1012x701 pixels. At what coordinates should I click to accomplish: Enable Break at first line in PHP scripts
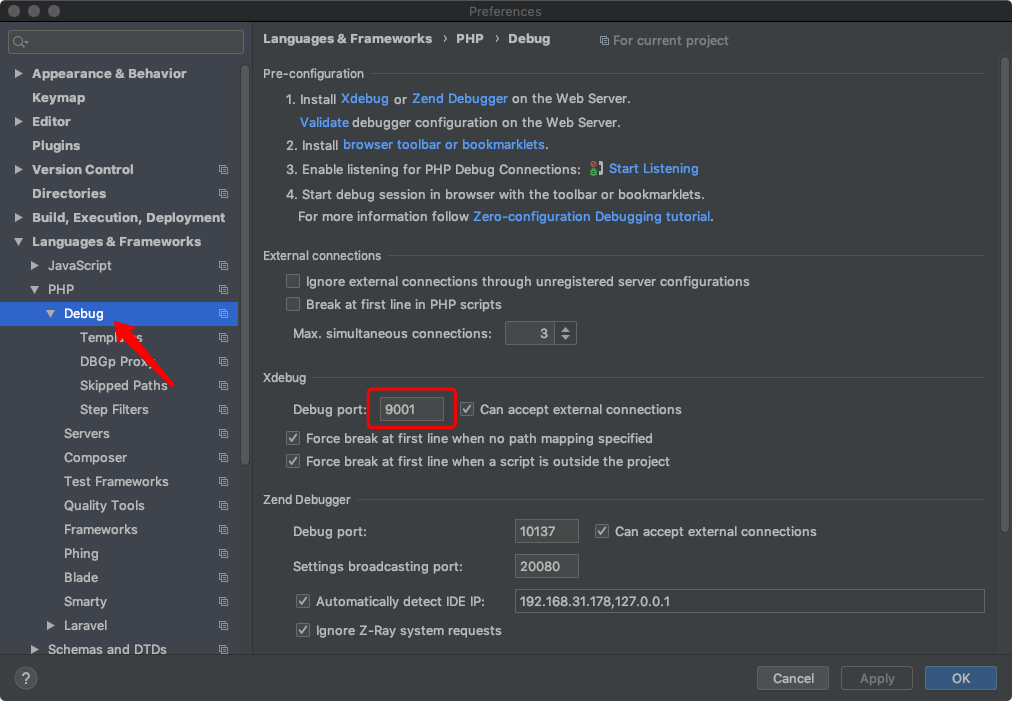click(x=292, y=304)
